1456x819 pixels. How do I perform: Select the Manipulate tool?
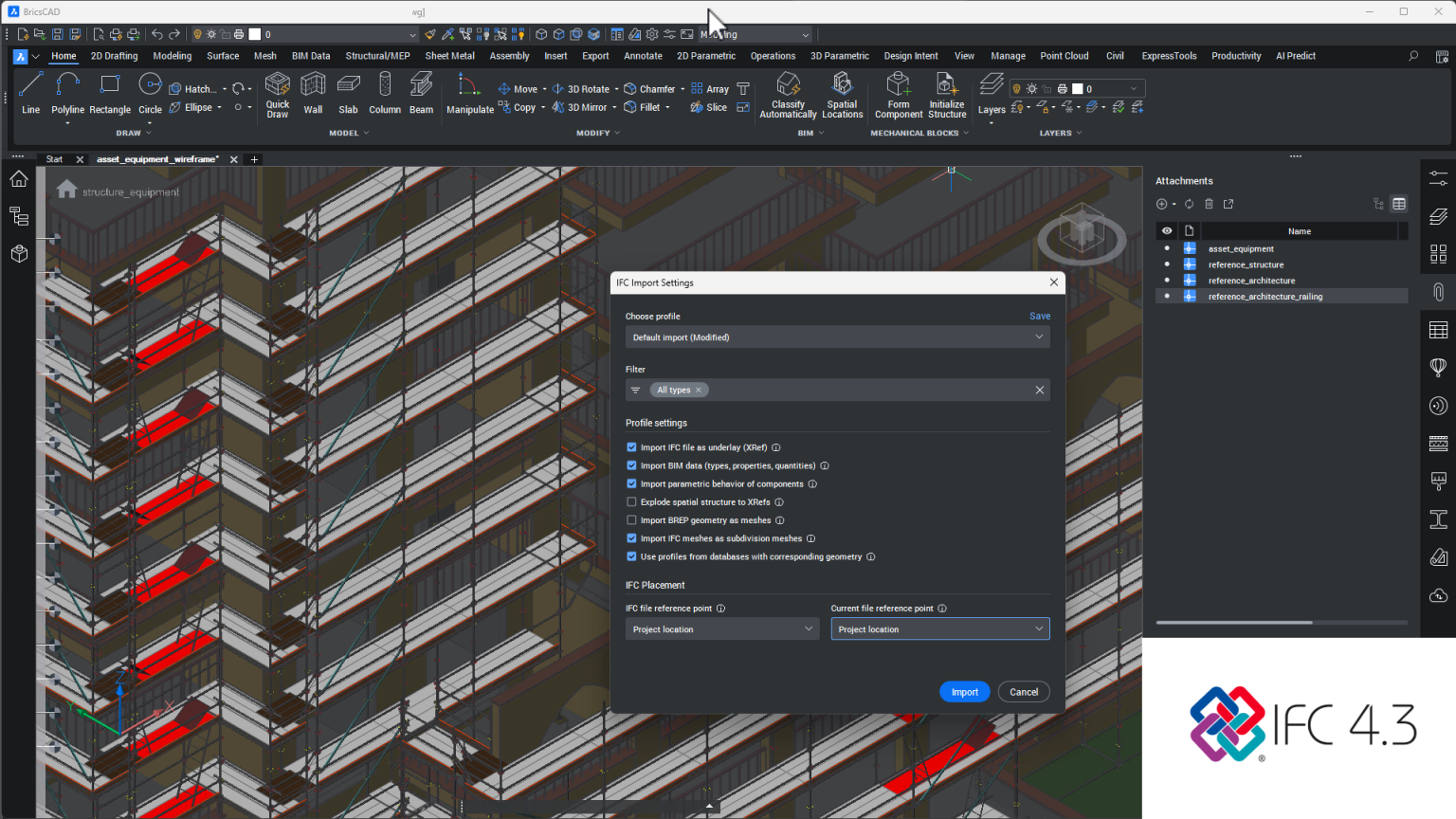tap(469, 95)
